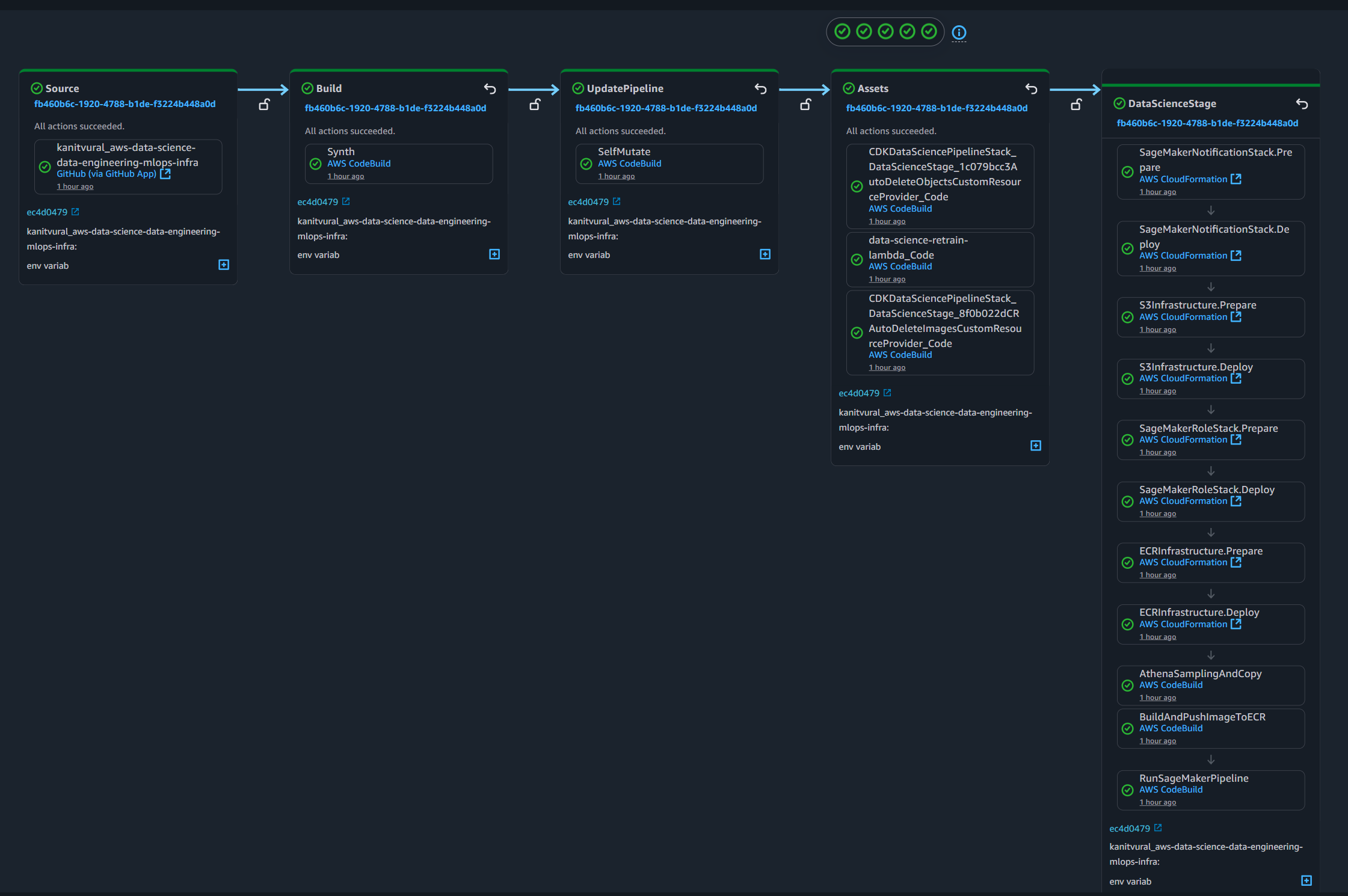
Task: Toggle the transition lock between Assets and DataScienceStage
Action: pyautogui.click(x=1076, y=105)
